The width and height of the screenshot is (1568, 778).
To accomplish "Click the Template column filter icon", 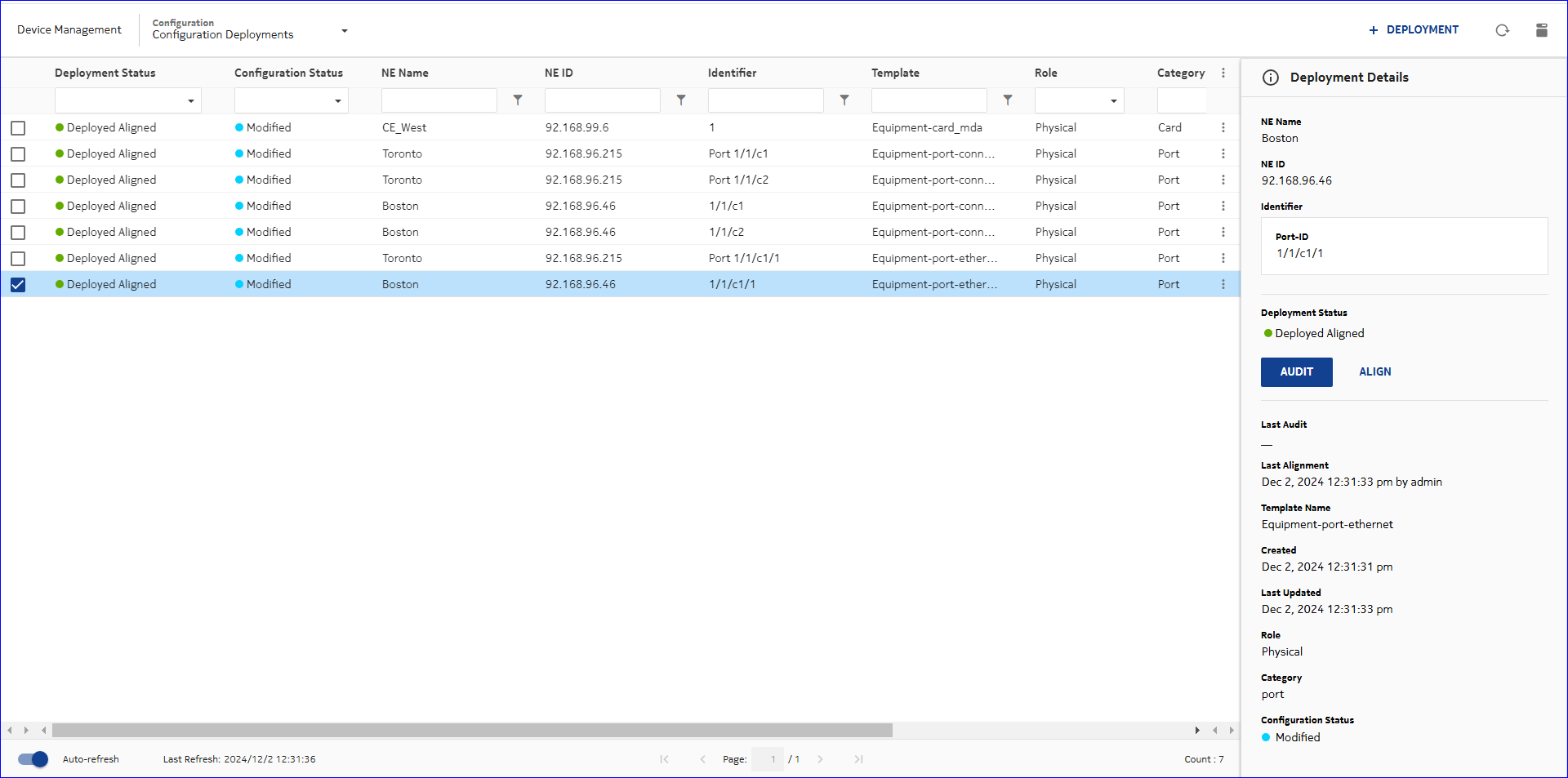I will pyautogui.click(x=1008, y=100).
